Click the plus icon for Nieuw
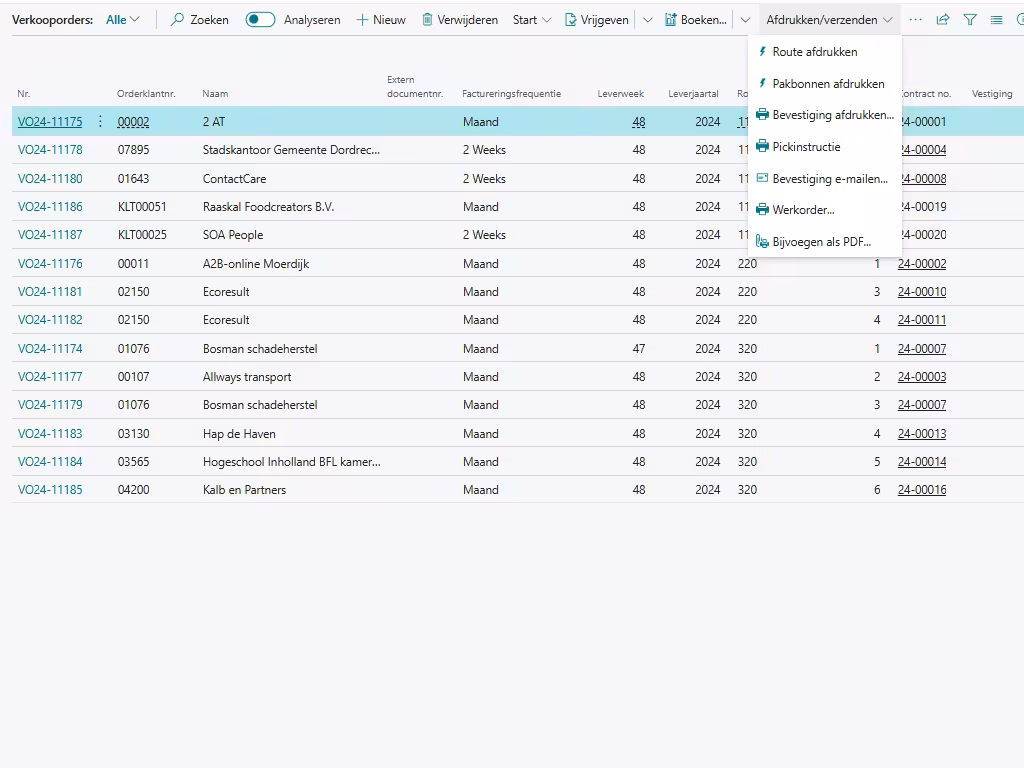The height and width of the screenshot is (768, 1024). coord(362,20)
